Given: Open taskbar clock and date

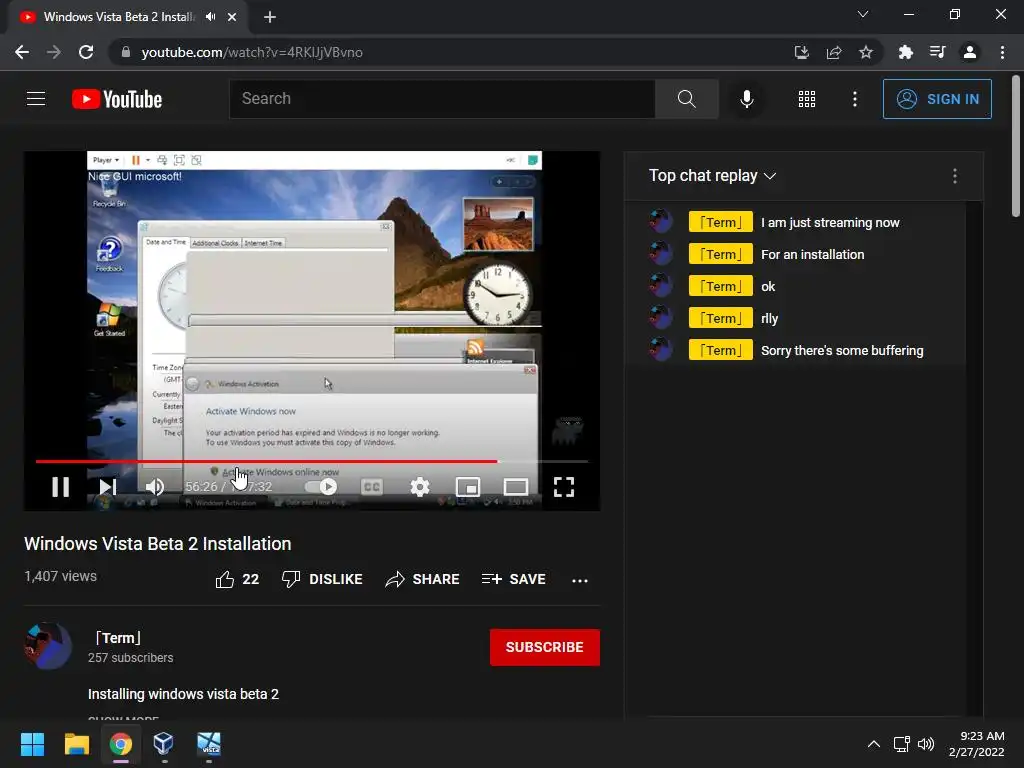Looking at the screenshot, I should (x=977, y=744).
